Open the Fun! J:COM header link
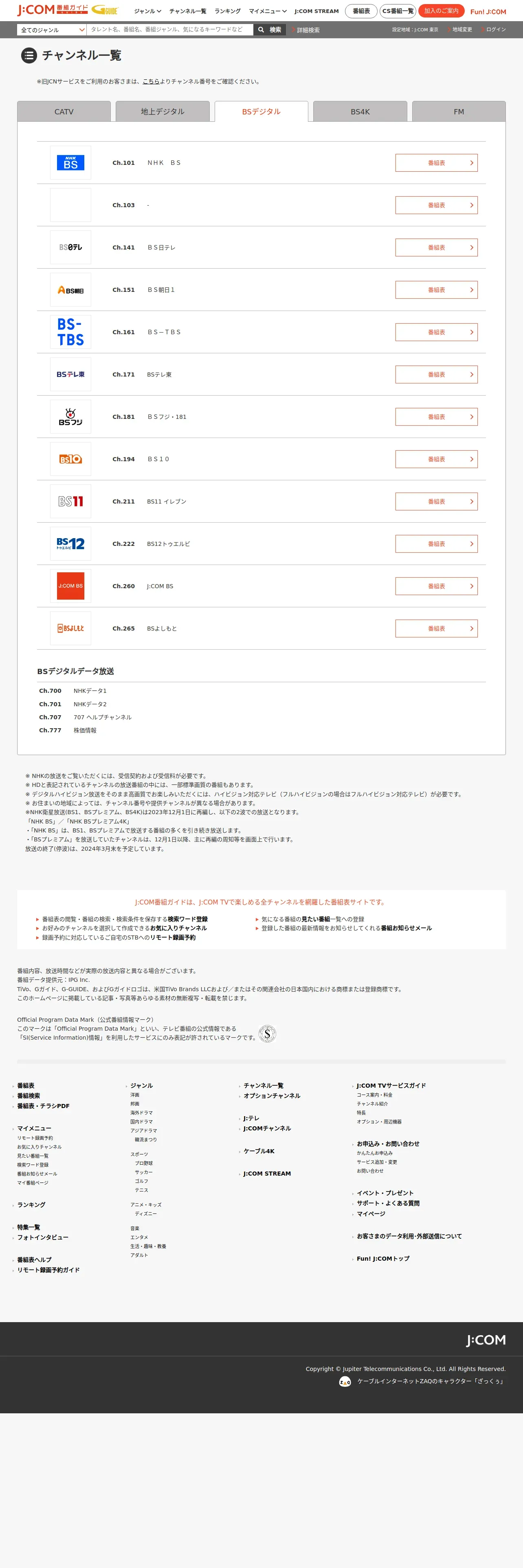Screen dimensions: 523x1568 pyautogui.click(x=488, y=11)
